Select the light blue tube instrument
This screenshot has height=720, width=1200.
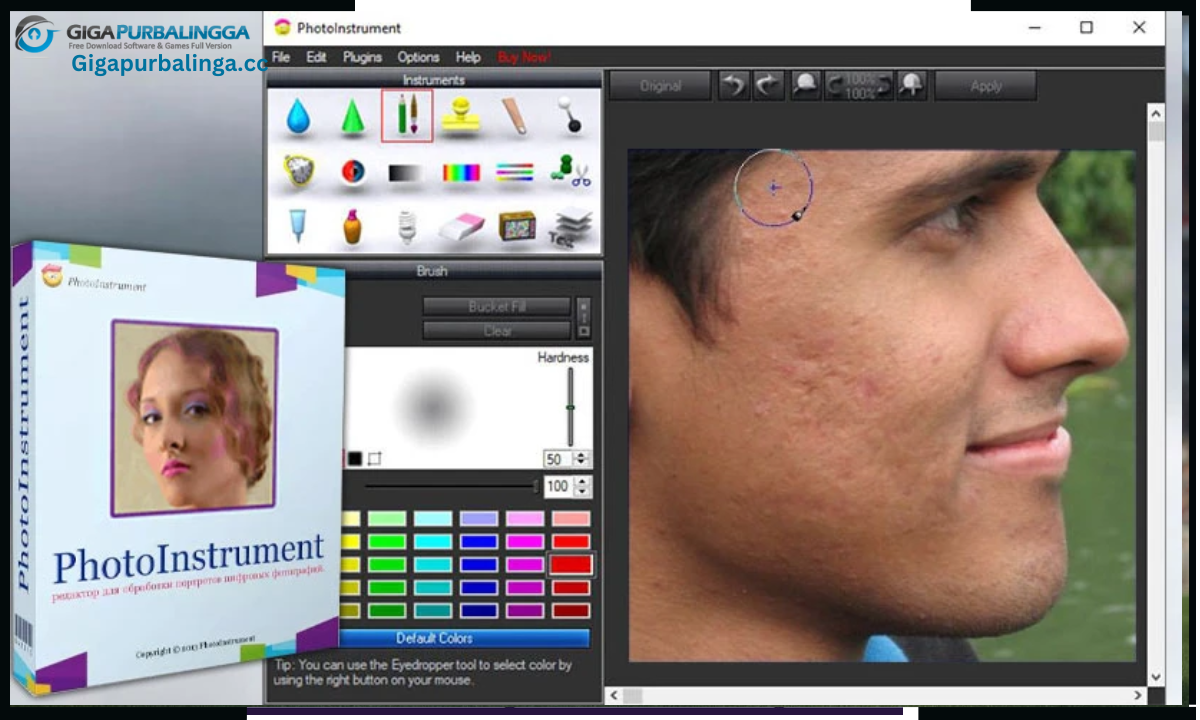(298, 227)
